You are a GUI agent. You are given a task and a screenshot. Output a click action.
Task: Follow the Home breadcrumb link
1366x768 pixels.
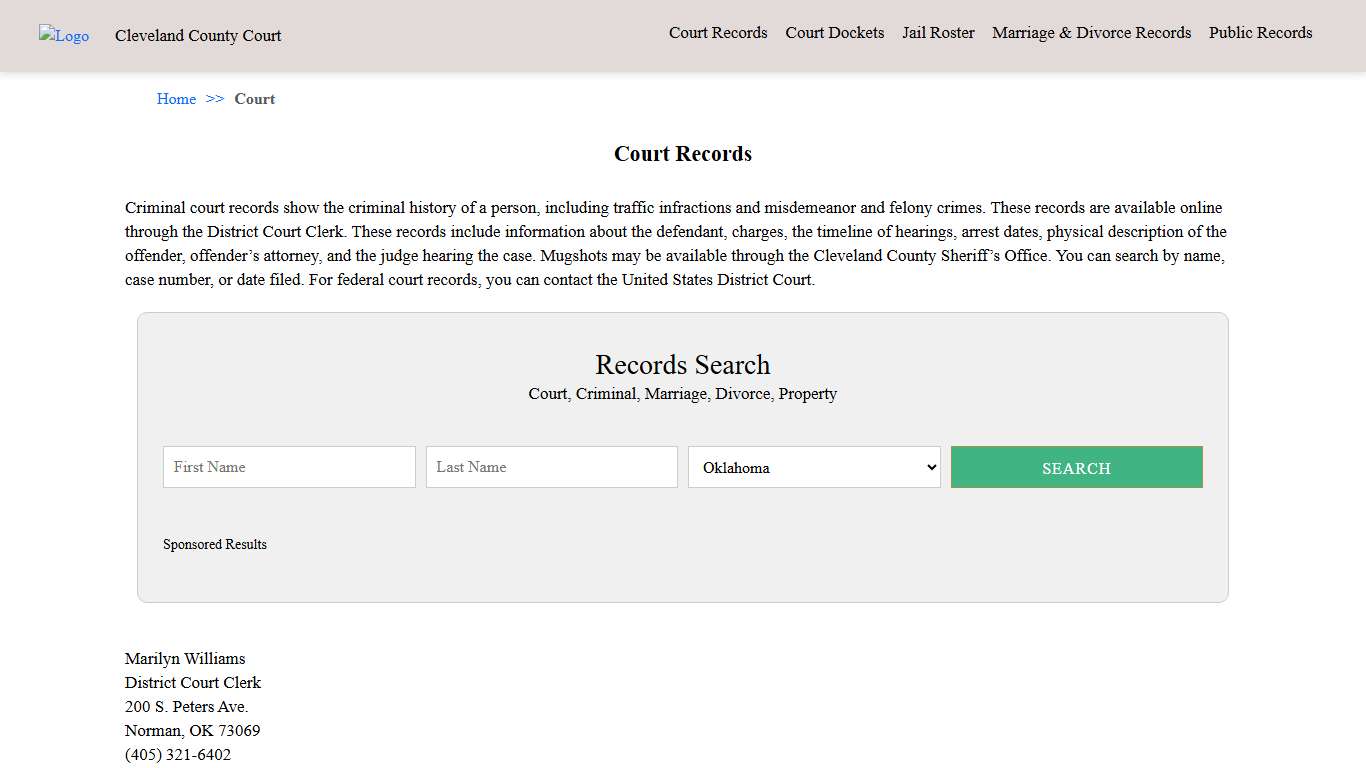[176, 99]
